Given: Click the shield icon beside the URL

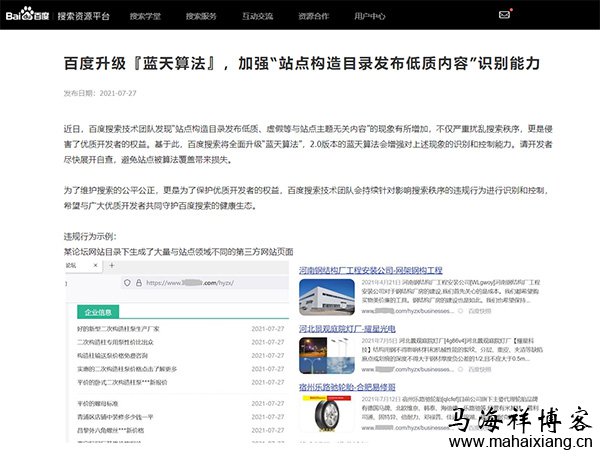Looking at the screenshot, I should [x=127, y=283].
